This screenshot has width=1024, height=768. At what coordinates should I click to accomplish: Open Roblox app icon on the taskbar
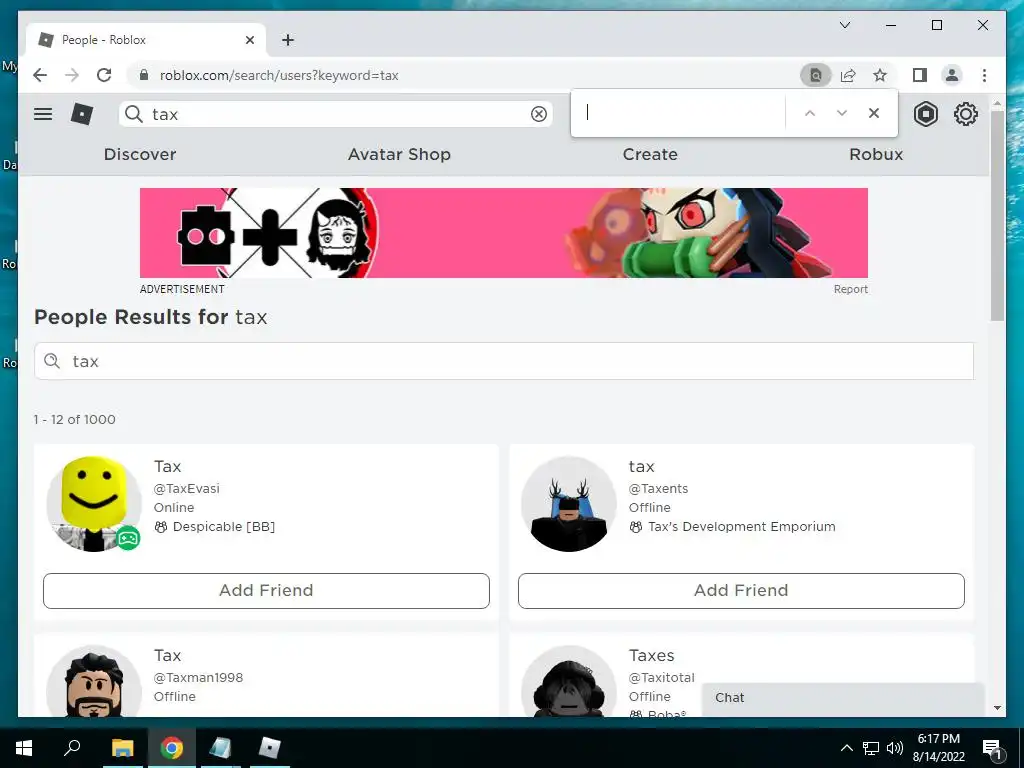pos(269,748)
